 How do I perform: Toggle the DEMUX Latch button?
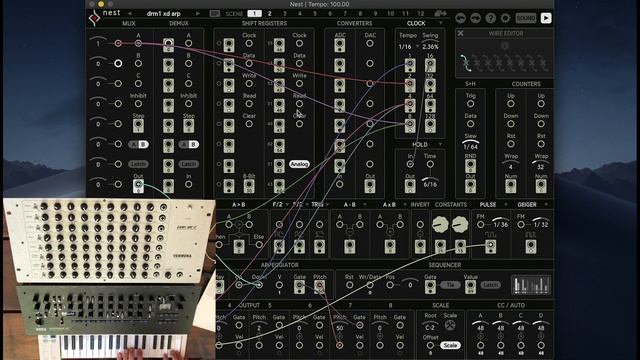click(x=189, y=164)
